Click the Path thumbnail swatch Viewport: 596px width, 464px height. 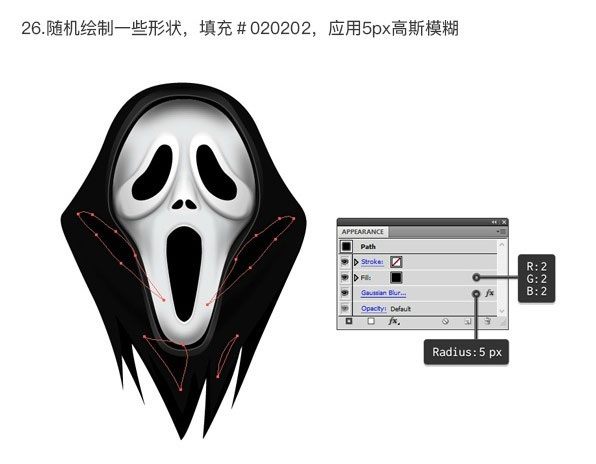(x=346, y=247)
